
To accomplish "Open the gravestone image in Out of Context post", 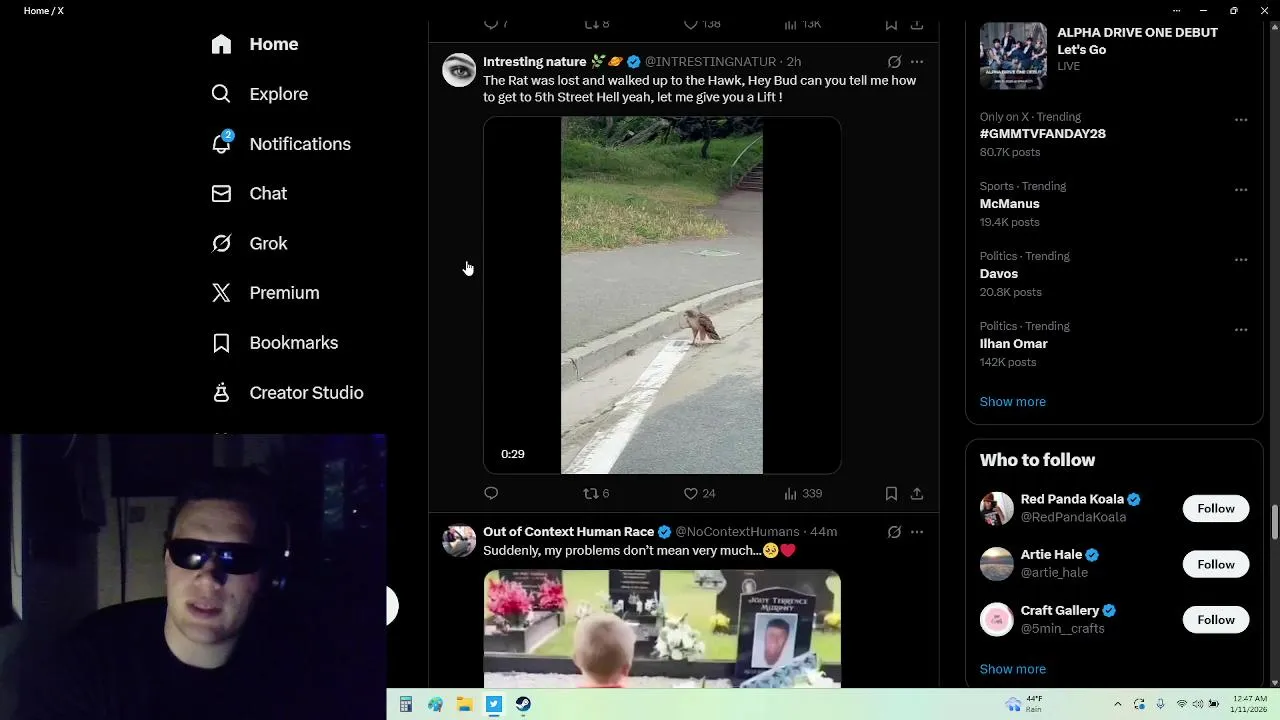I will 662,629.
